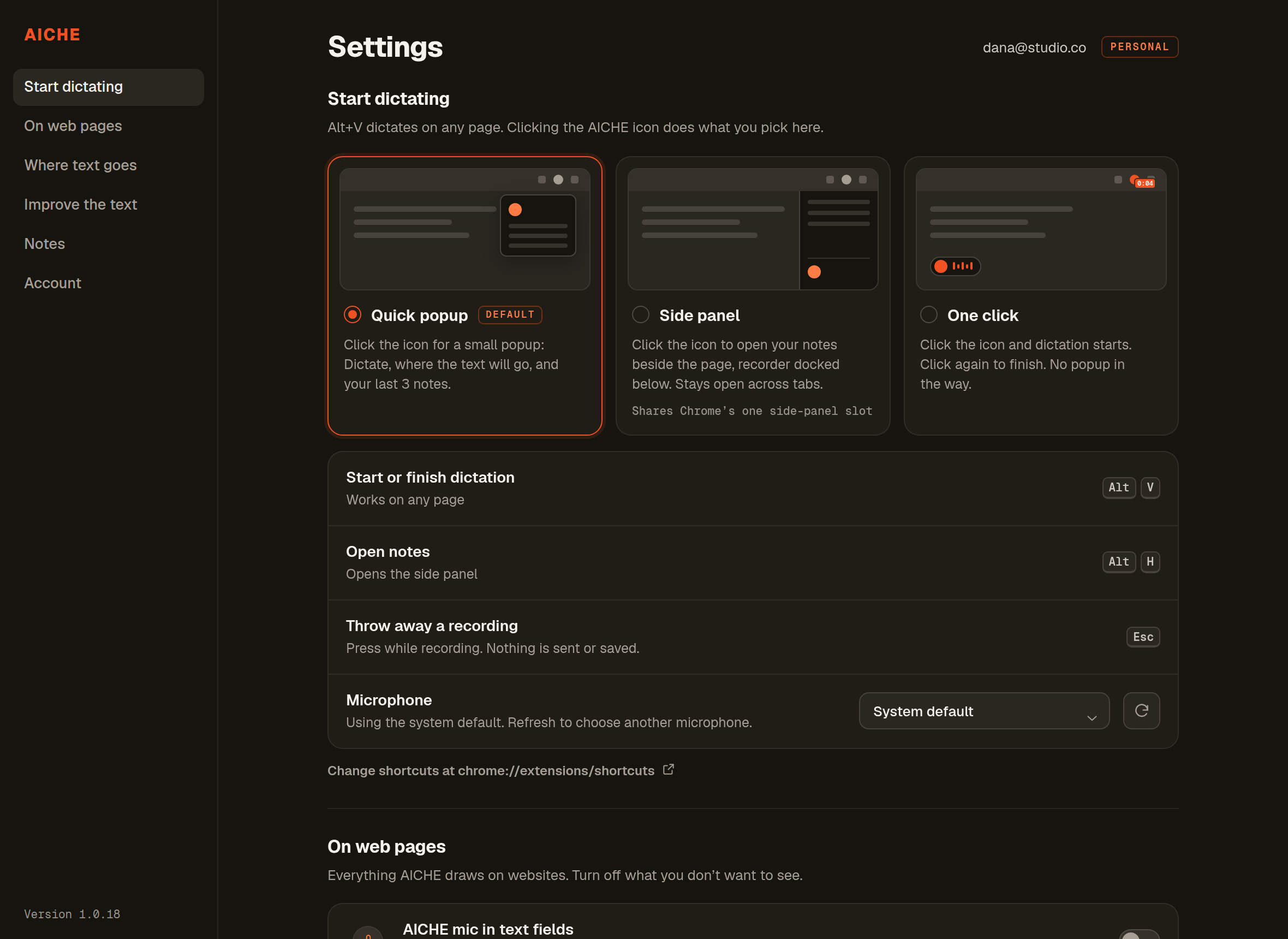Open the System default microphone dropdown
The width and height of the screenshot is (1288, 939).
tap(984, 710)
